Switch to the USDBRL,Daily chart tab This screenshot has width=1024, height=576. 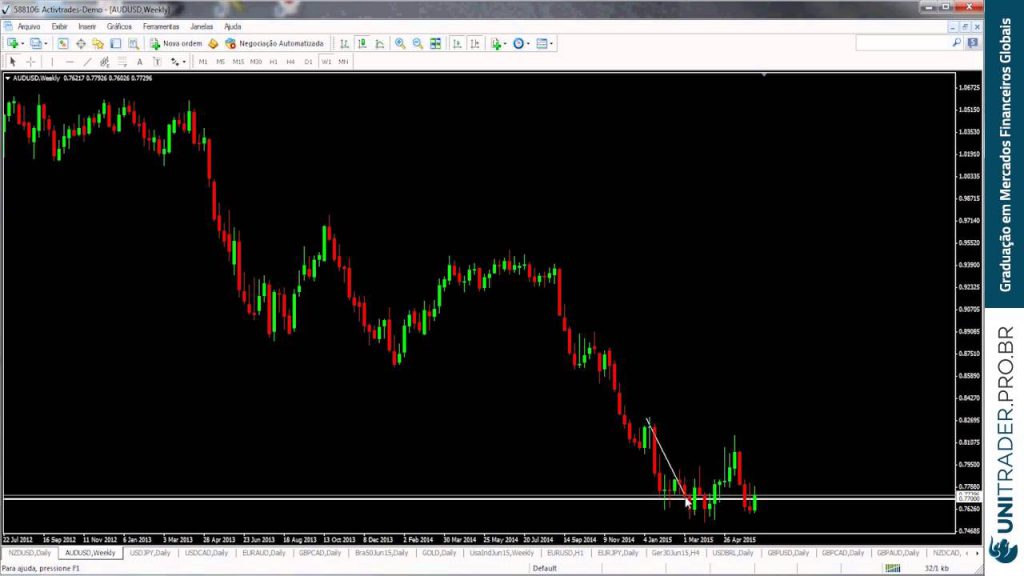(x=733, y=553)
